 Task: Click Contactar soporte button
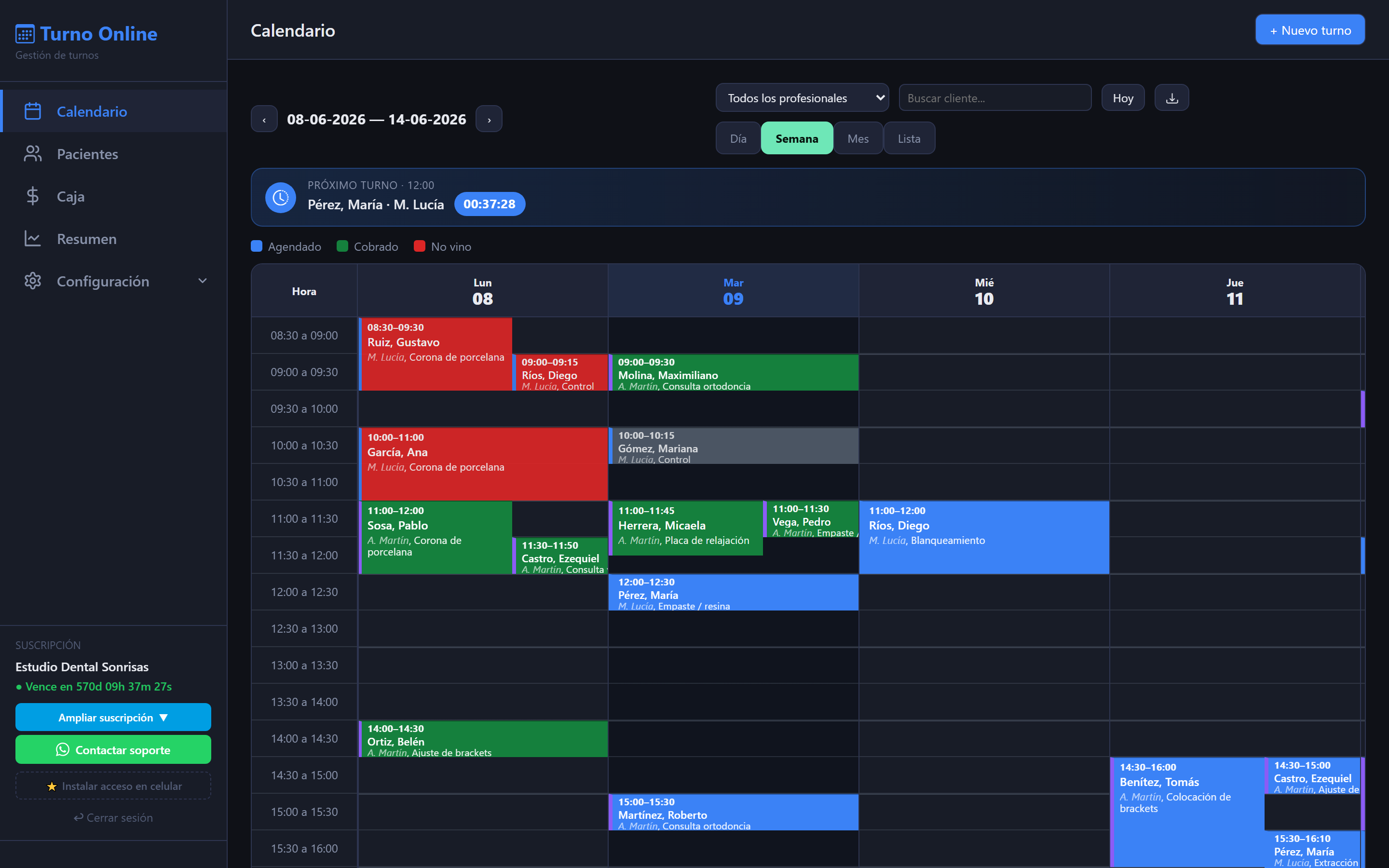[x=113, y=750]
